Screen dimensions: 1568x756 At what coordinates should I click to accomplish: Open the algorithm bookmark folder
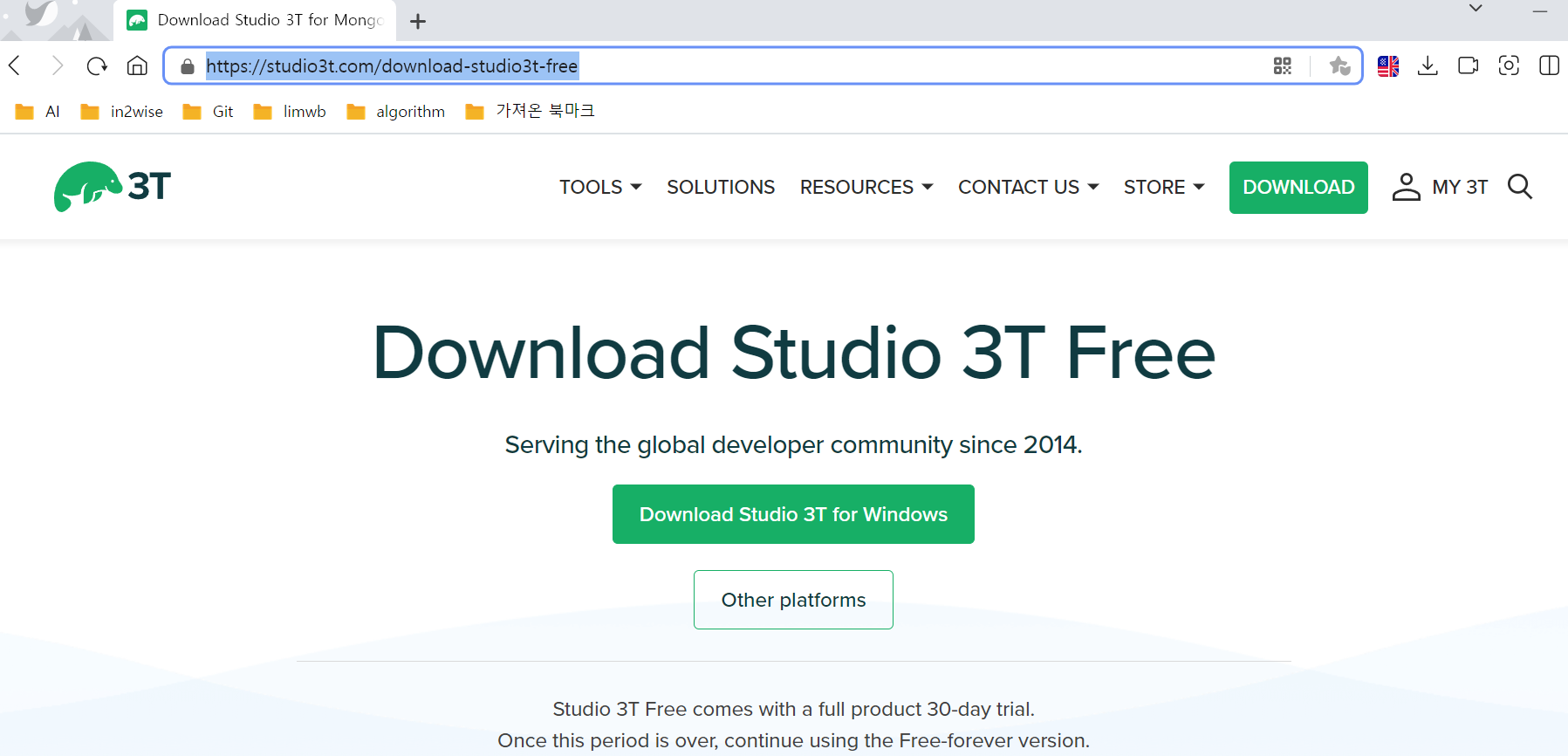(395, 112)
